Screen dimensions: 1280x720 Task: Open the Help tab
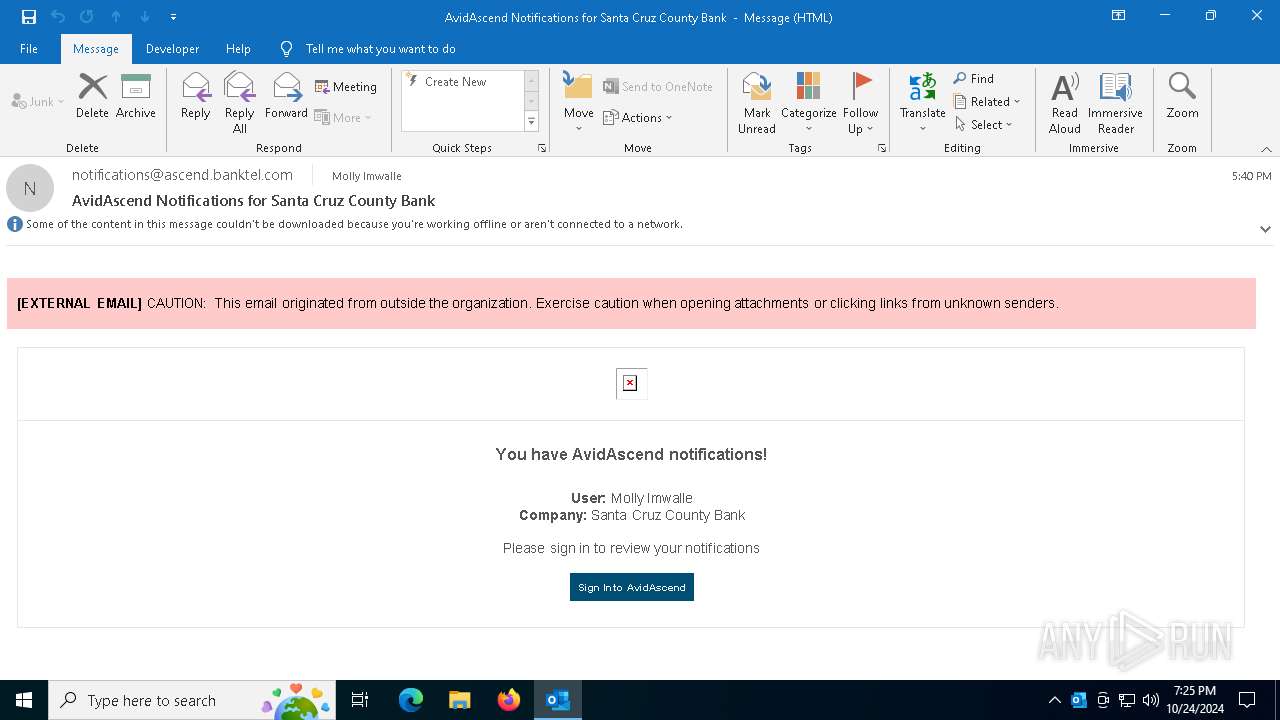pos(238,49)
